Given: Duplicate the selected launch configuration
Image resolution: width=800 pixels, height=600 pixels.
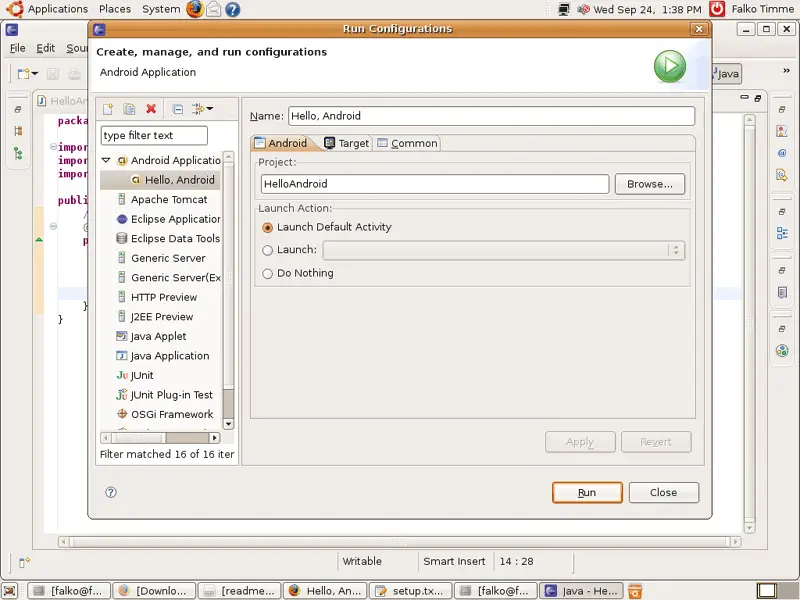Looking at the screenshot, I should click(x=129, y=109).
